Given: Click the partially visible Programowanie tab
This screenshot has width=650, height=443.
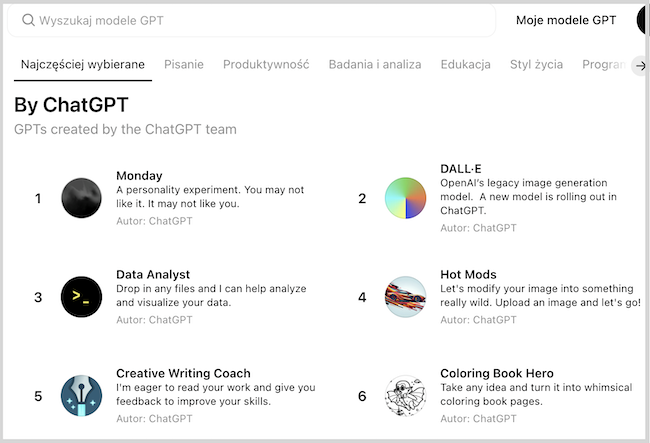Looking at the screenshot, I should 604,65.
